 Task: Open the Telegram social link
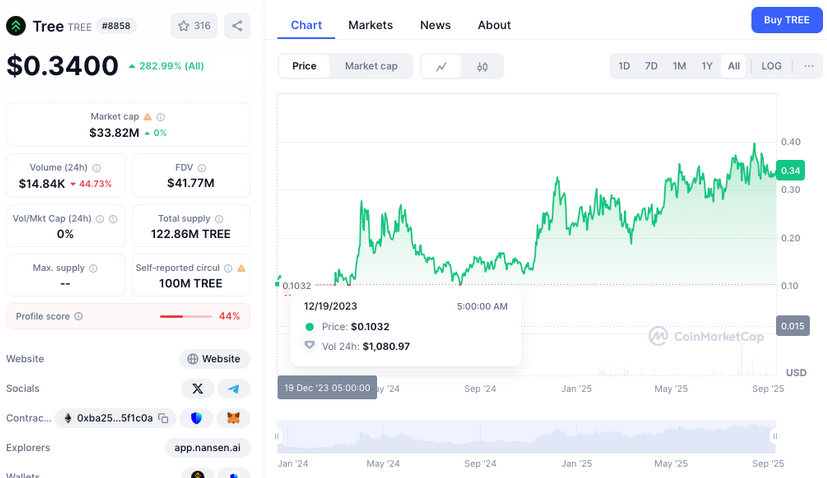coord(233,388)
